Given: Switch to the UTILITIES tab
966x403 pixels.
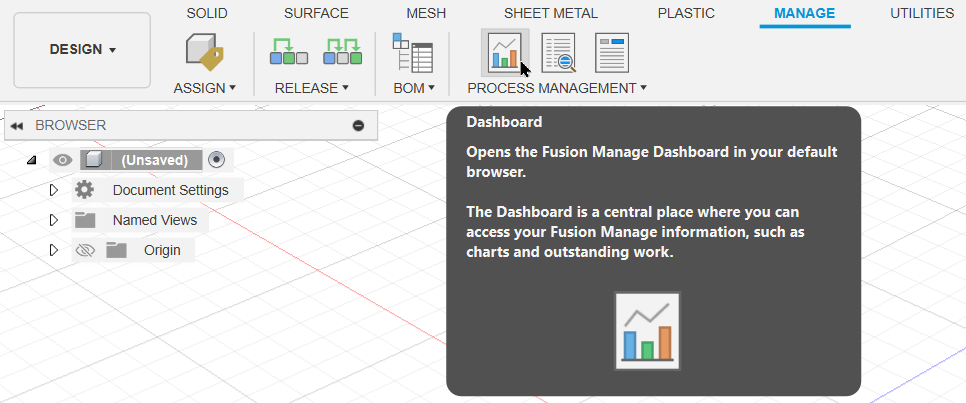Looking at the screenshot, I should [922, 13].
